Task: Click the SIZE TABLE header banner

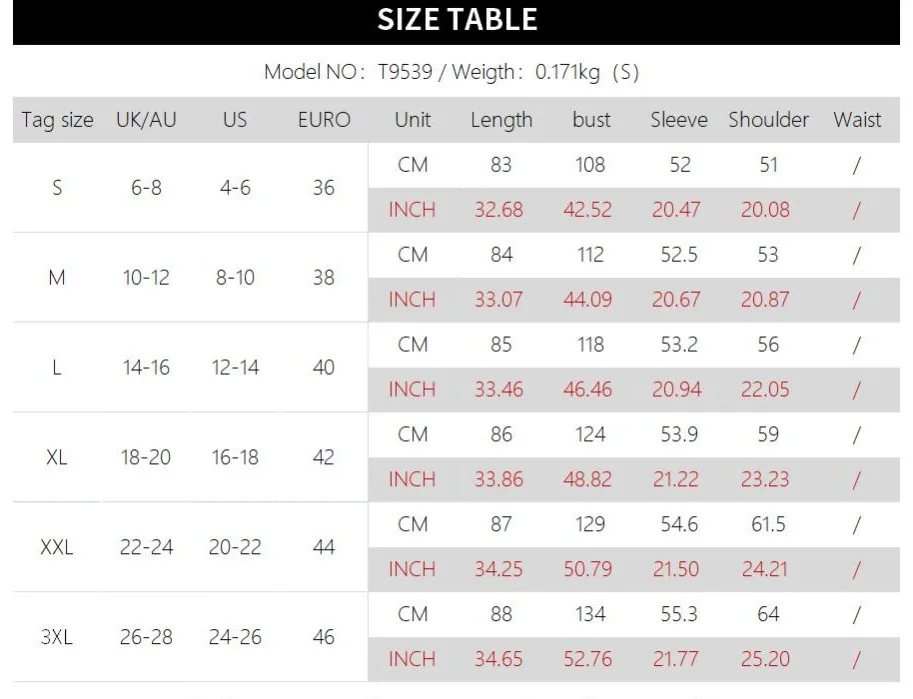Action: pyautogui.click(x=457, y=20)
